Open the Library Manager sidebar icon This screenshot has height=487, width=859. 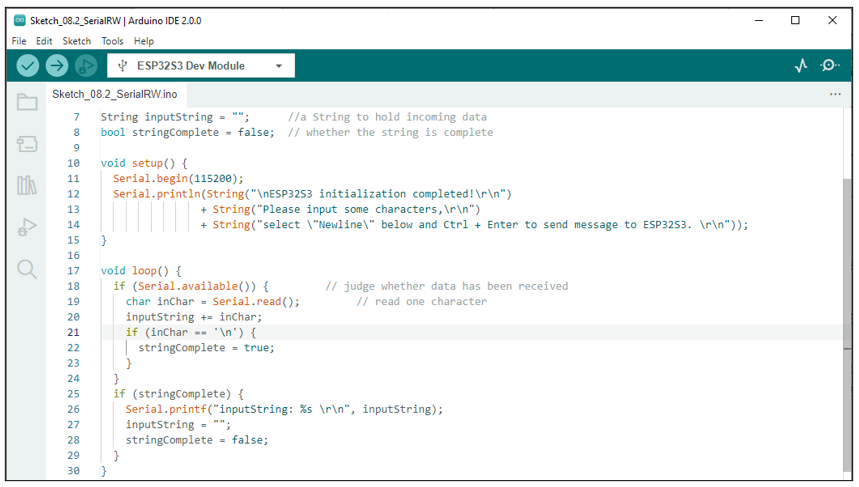pos(27,185)
